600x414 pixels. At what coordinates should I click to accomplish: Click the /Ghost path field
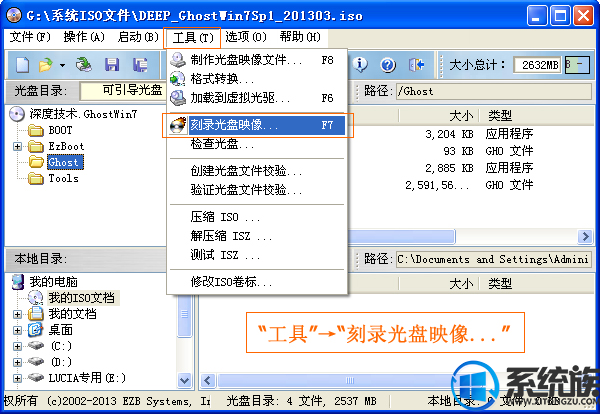coord(494,92)
